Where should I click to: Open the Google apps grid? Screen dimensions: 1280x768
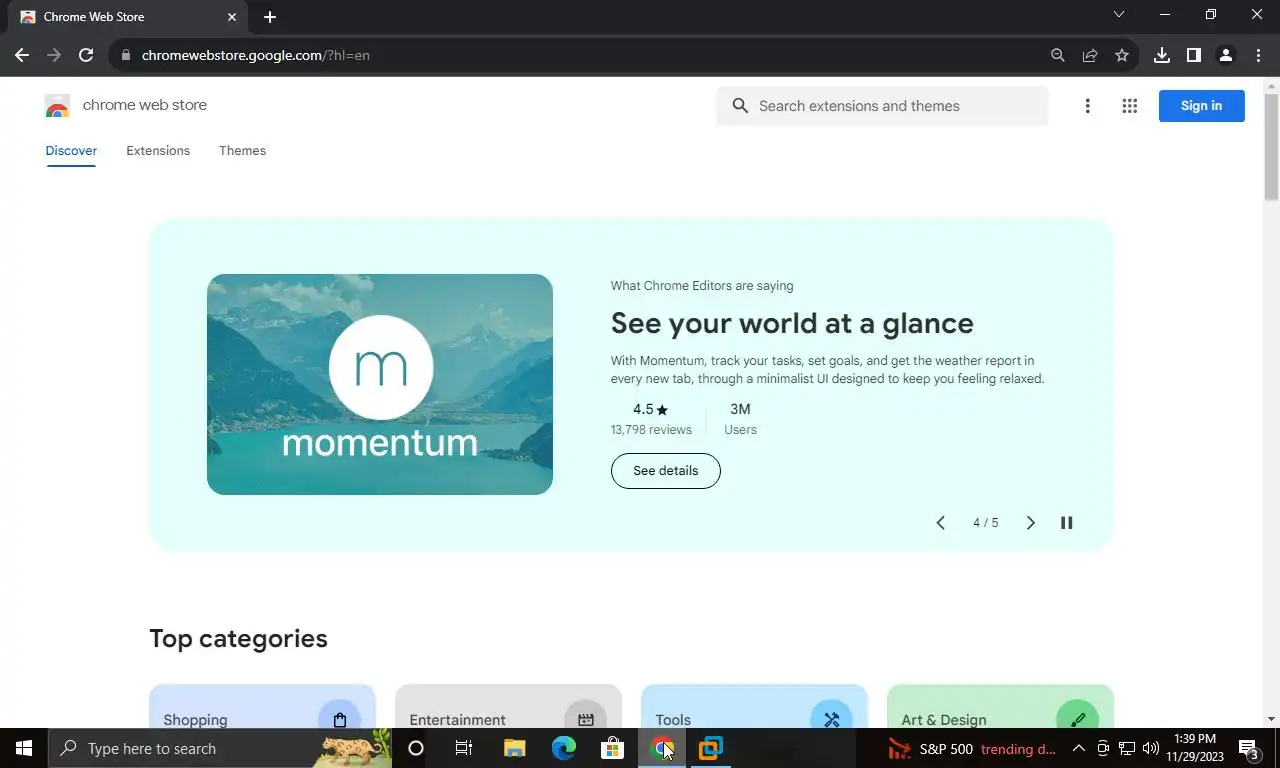1130,106
